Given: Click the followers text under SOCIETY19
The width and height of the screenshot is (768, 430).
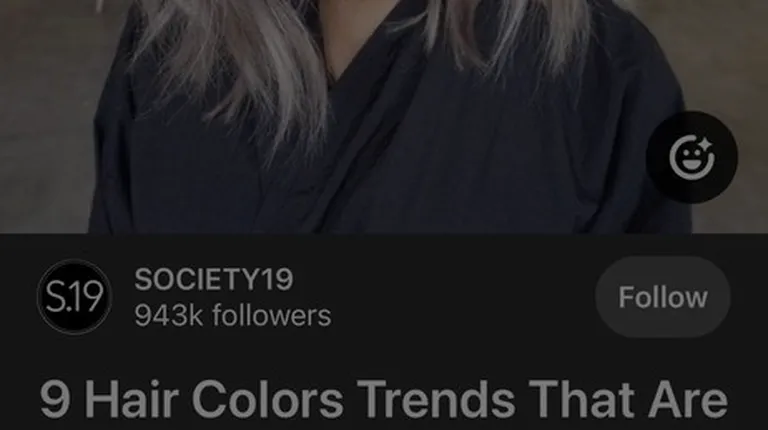Looking at the screenshot, I should point(272,315).
